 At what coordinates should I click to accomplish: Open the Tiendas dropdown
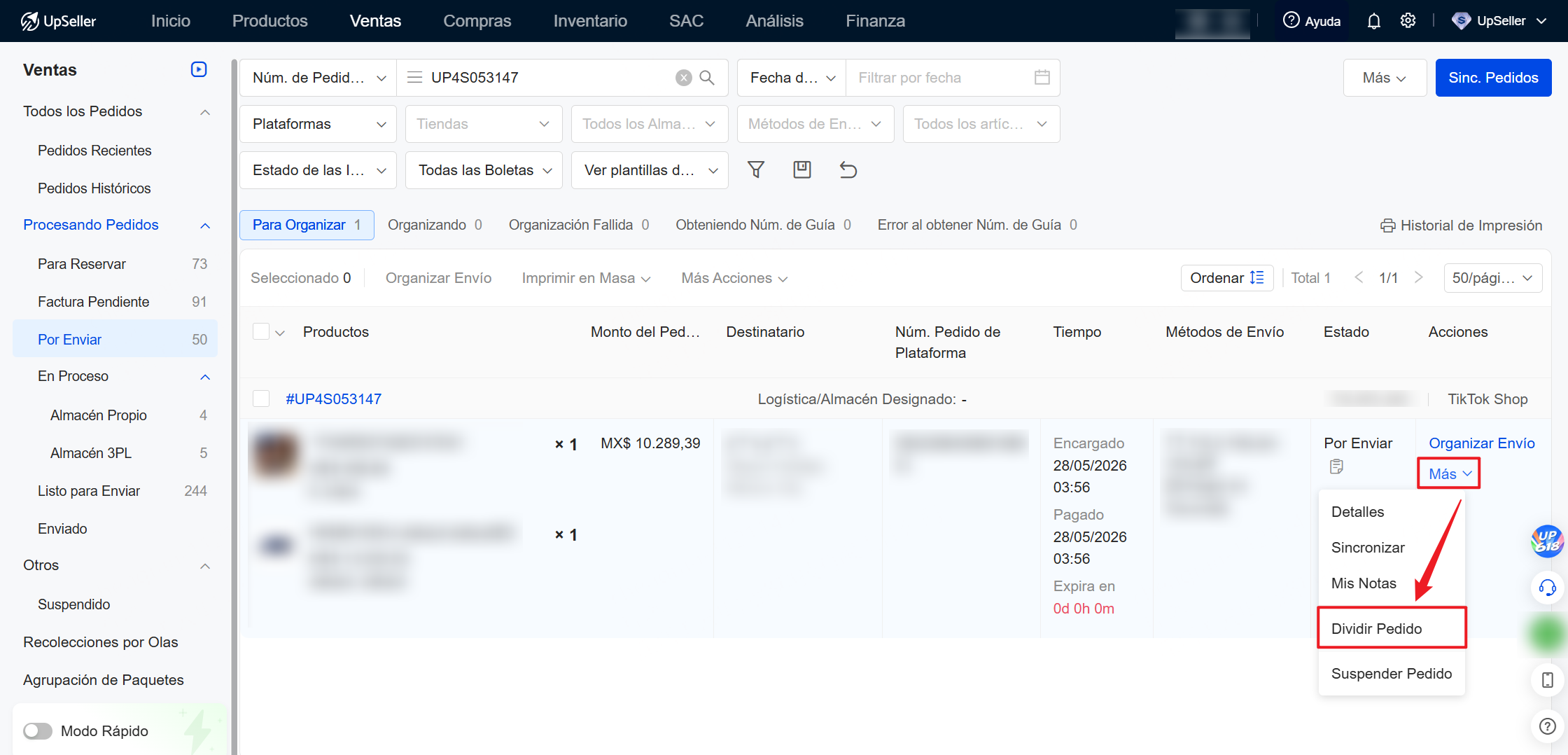(484, 124)
